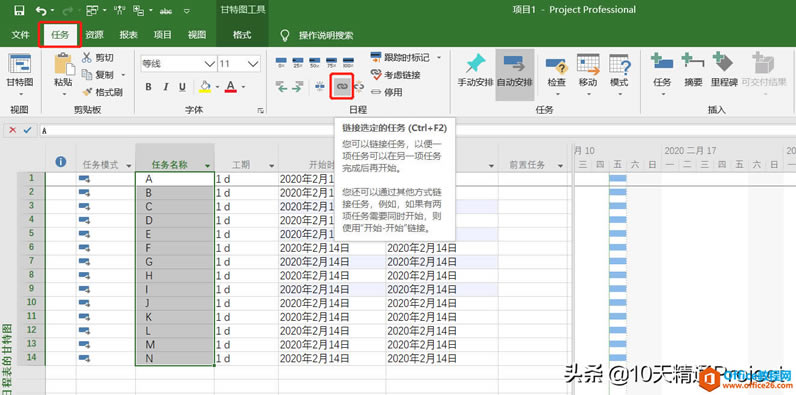Open File (文件) tab
The height and width of the screenshot is (395, 796).
(20, 35)
